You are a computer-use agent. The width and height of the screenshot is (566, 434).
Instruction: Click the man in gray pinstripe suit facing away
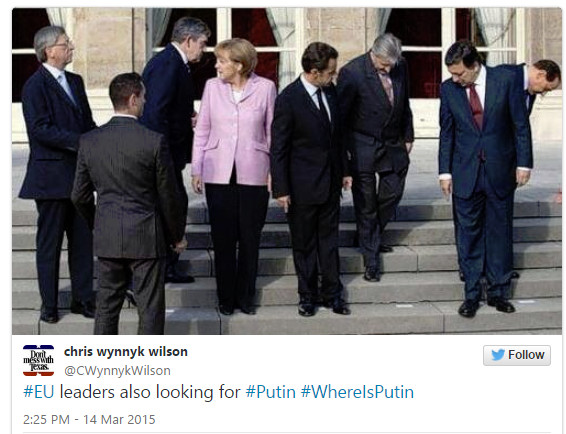click(128, 204)
